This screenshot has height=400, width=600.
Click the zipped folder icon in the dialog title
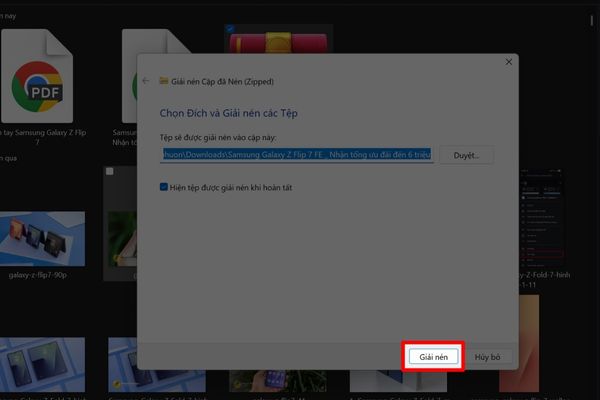(164, 80)
